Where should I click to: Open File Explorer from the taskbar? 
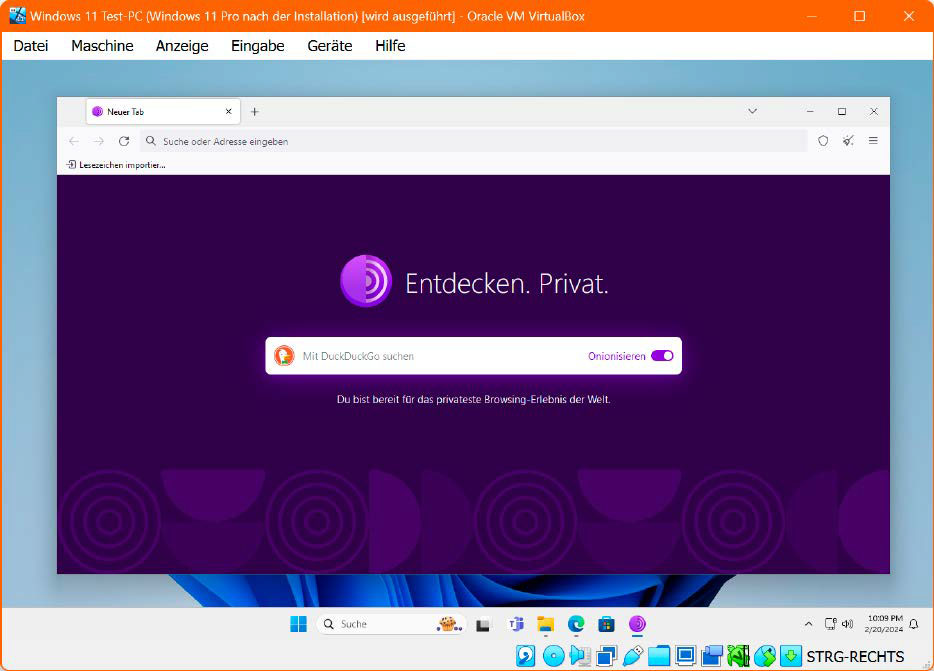pos(546,624)
